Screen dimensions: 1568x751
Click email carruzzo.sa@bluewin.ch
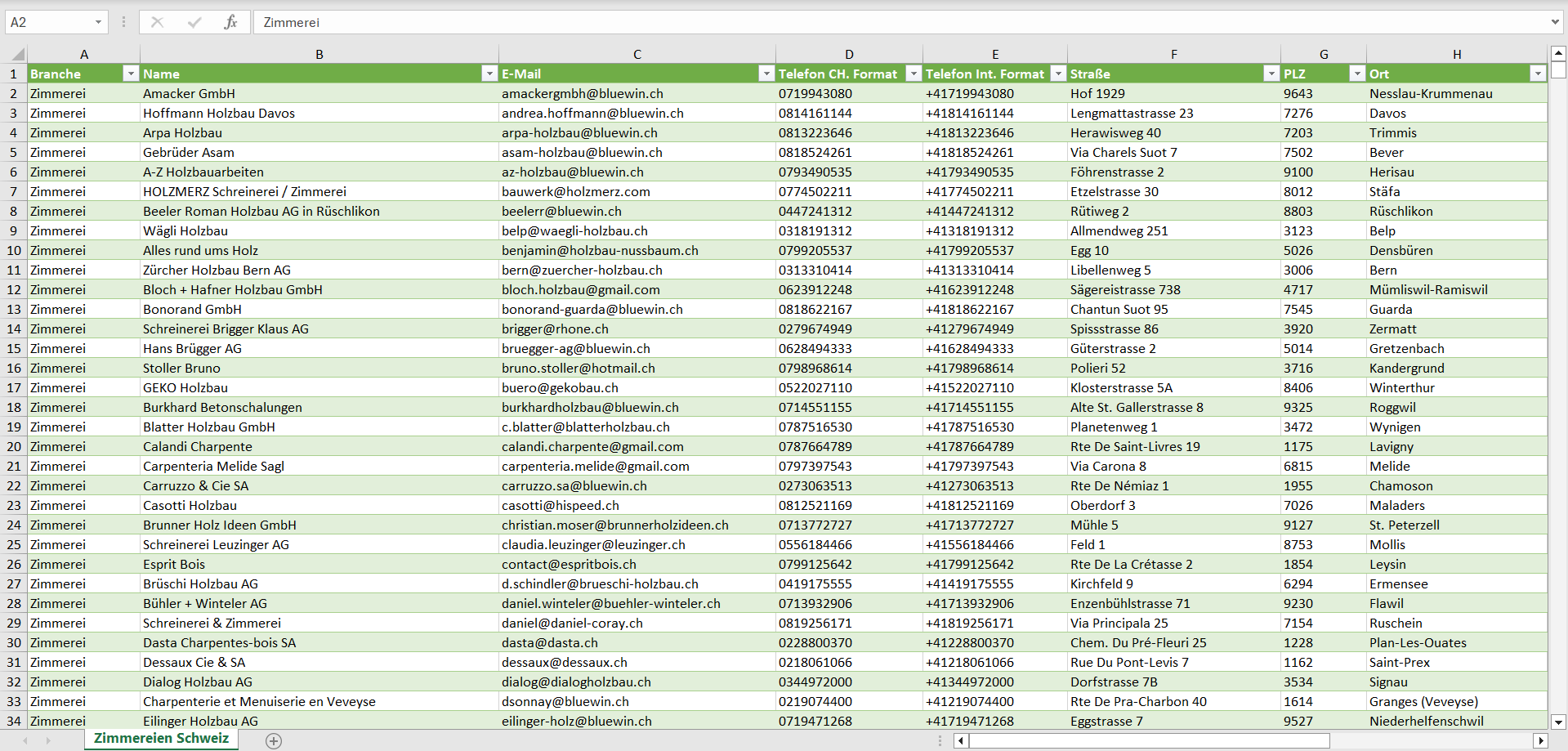(637, 485)
